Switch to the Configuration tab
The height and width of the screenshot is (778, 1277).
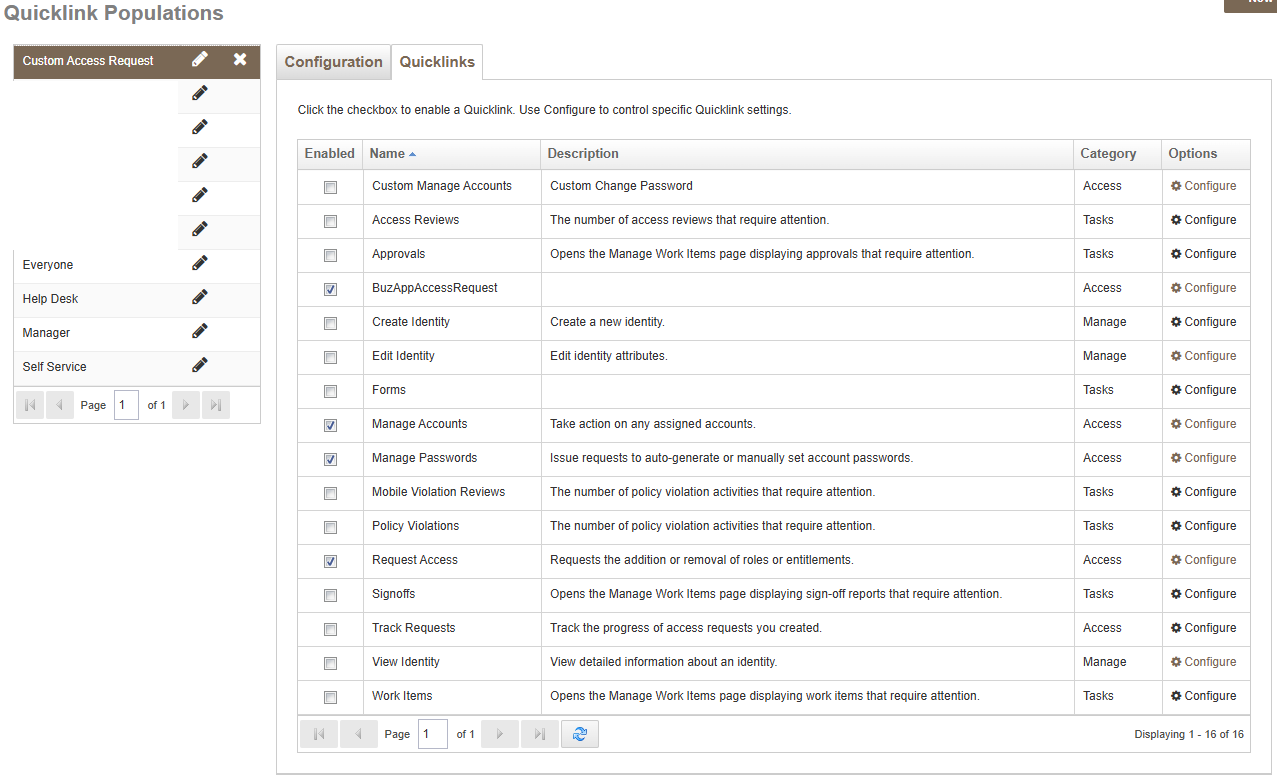pyautogui.click(x=333, y=62)
